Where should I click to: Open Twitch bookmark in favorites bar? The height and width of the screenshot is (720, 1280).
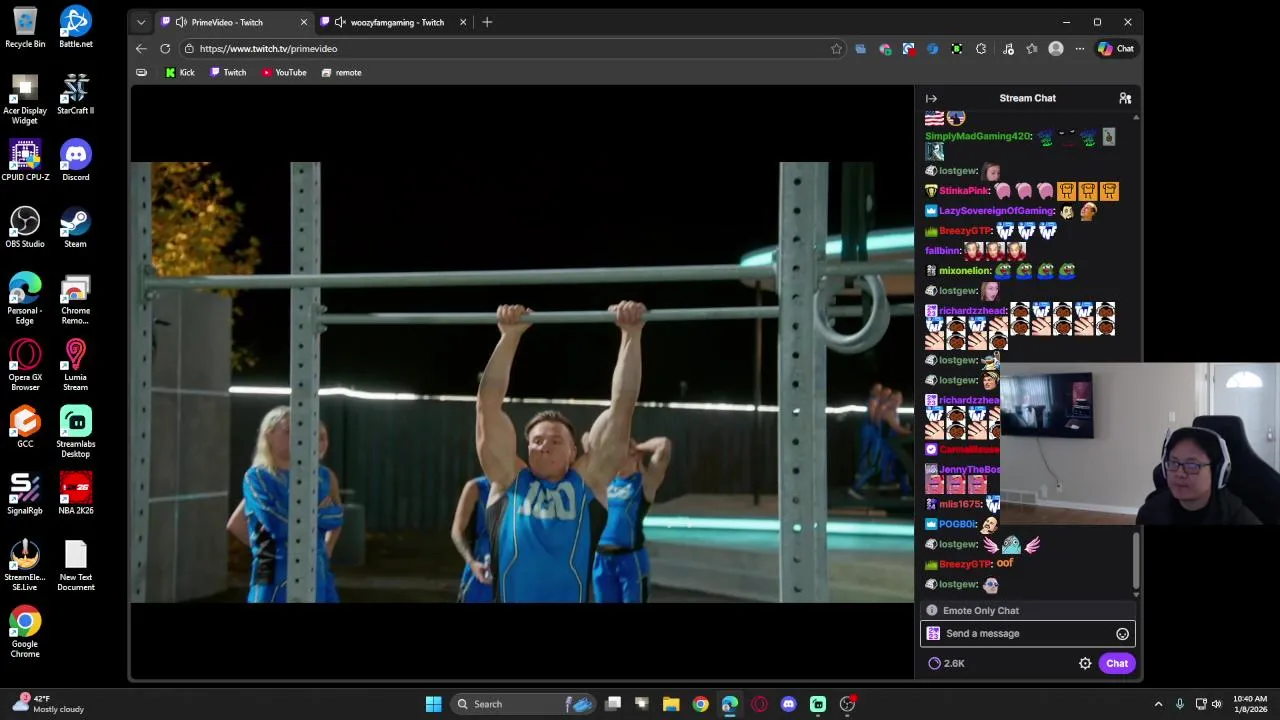(228, 73)
